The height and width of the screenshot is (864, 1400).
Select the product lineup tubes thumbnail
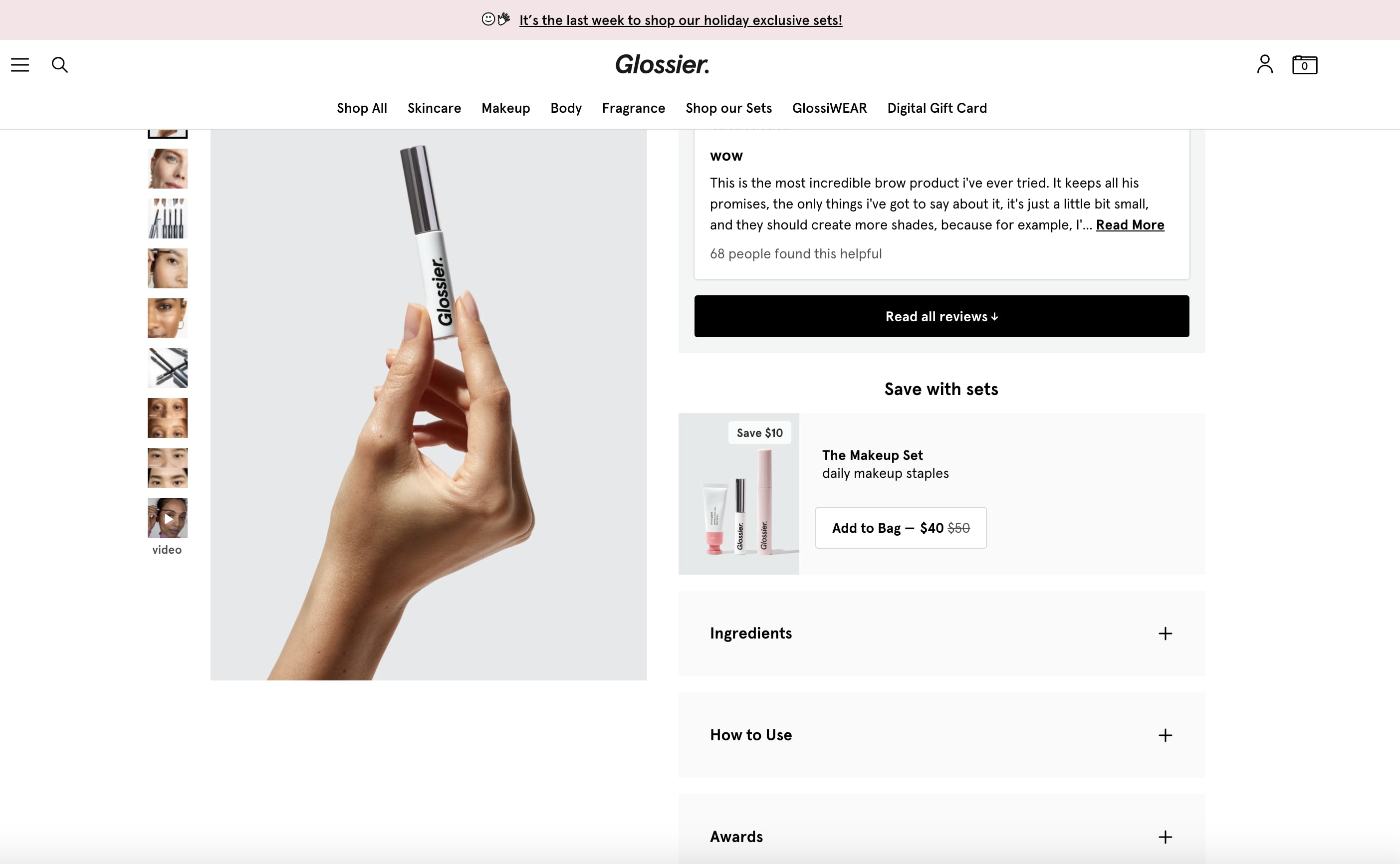tap(168, 218)
